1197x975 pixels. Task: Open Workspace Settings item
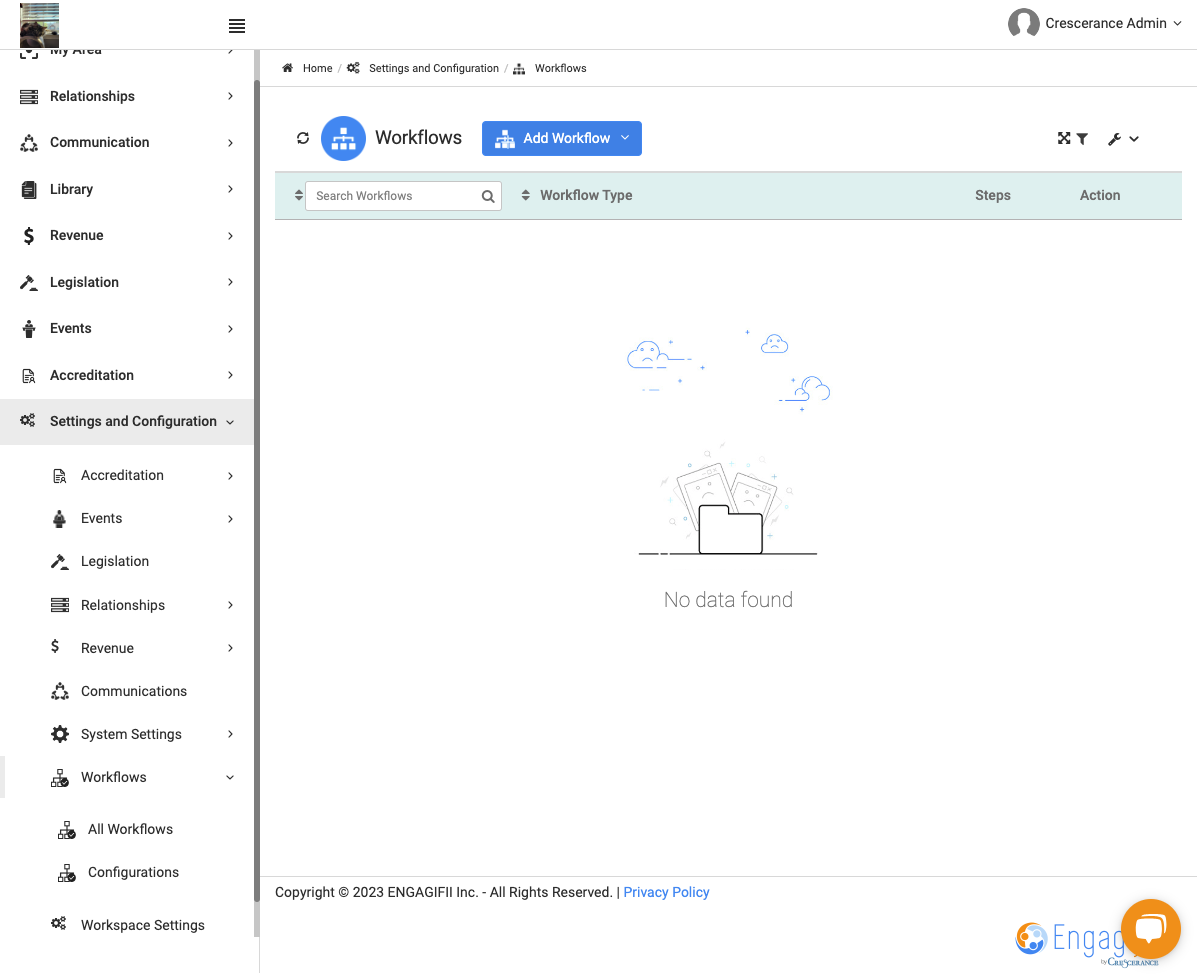point(143,925)
